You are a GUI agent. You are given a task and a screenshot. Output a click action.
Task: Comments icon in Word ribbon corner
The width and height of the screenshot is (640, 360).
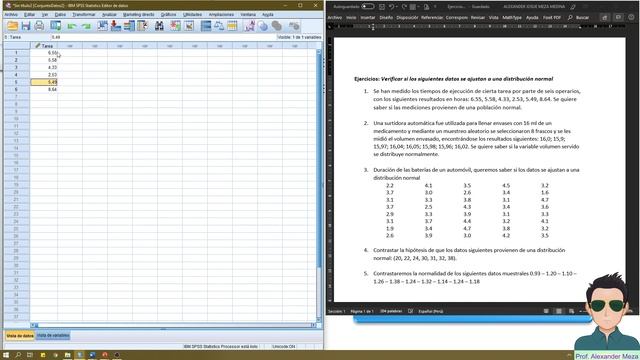(618, 18)
